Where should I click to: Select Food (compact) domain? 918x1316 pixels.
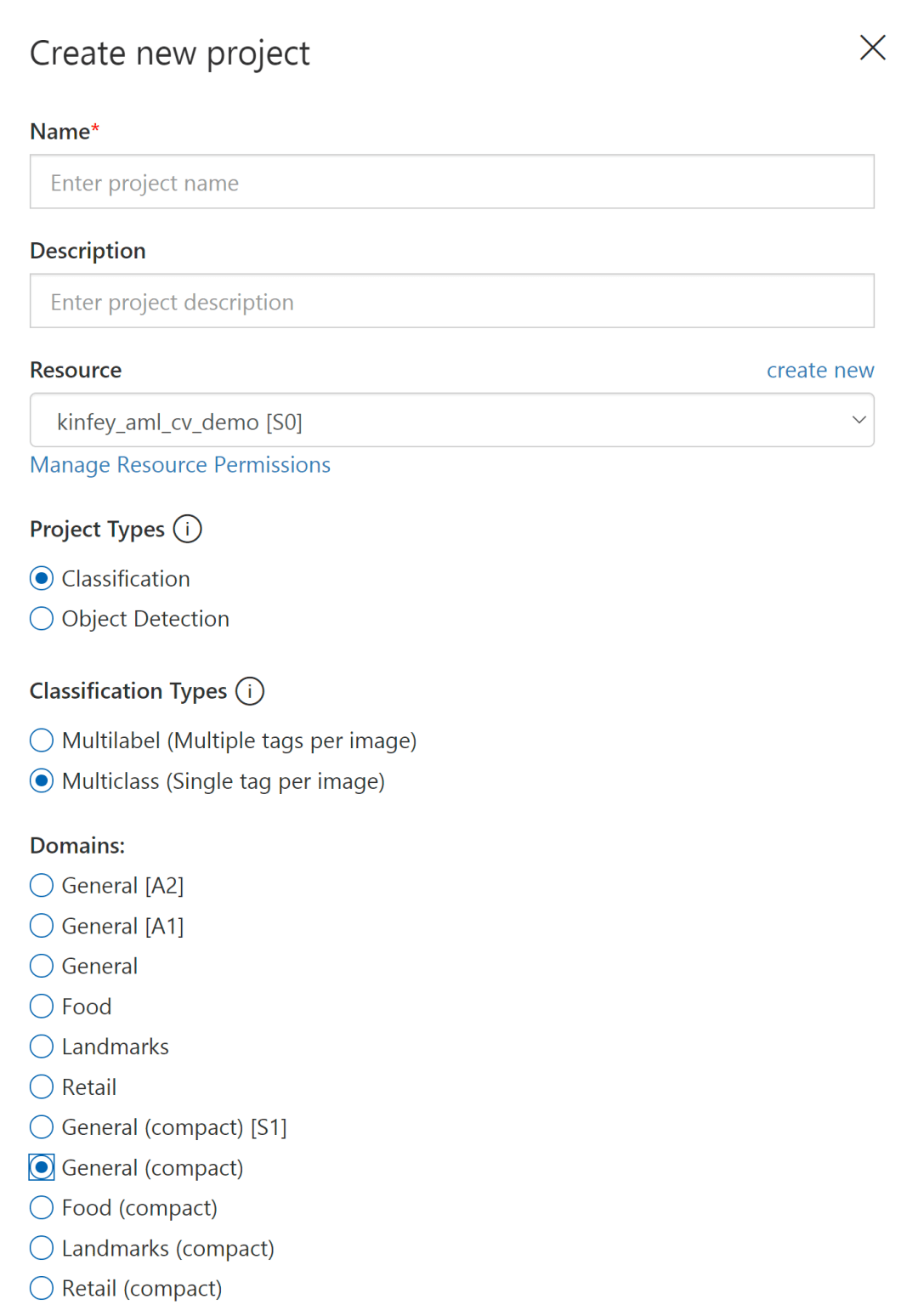coord(42,1208)
